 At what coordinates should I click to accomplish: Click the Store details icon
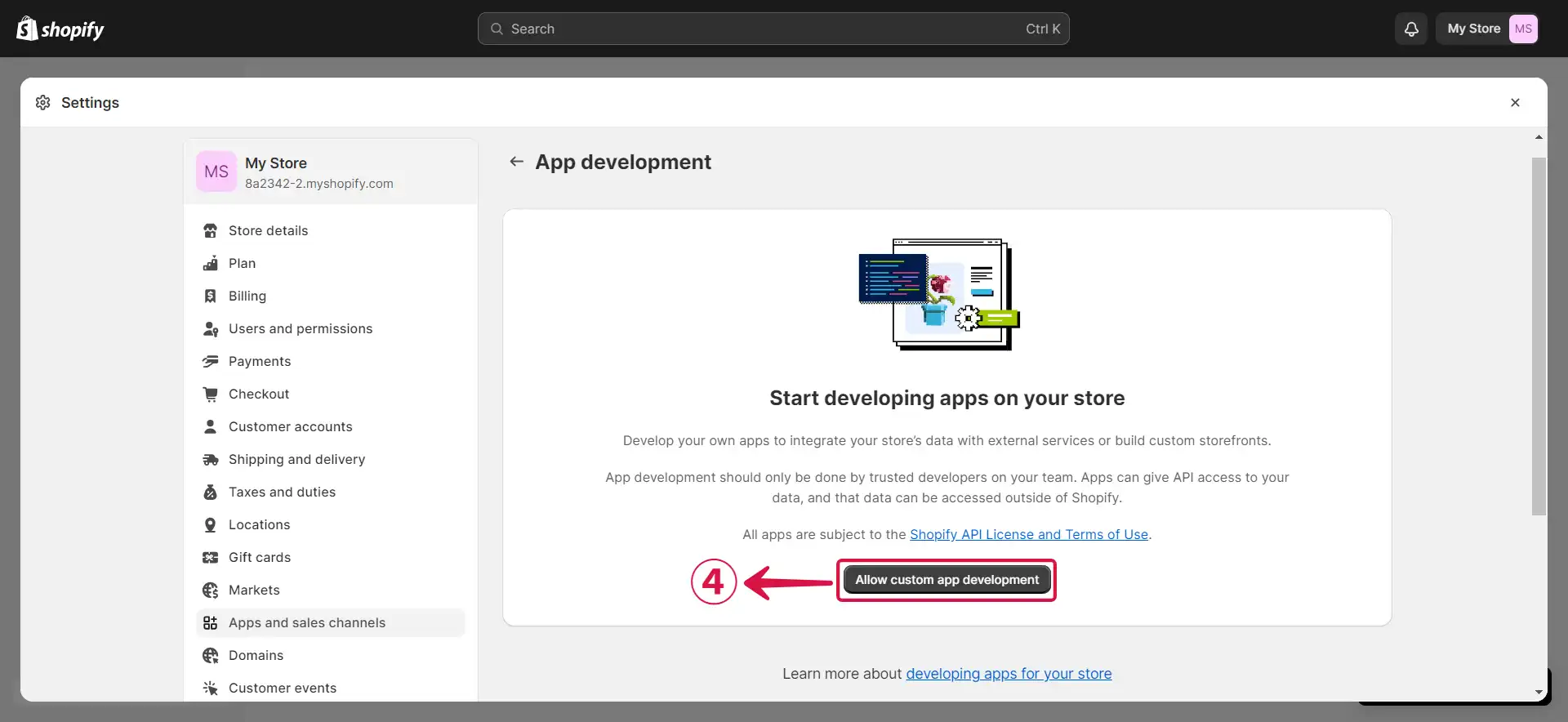[210, 230]
